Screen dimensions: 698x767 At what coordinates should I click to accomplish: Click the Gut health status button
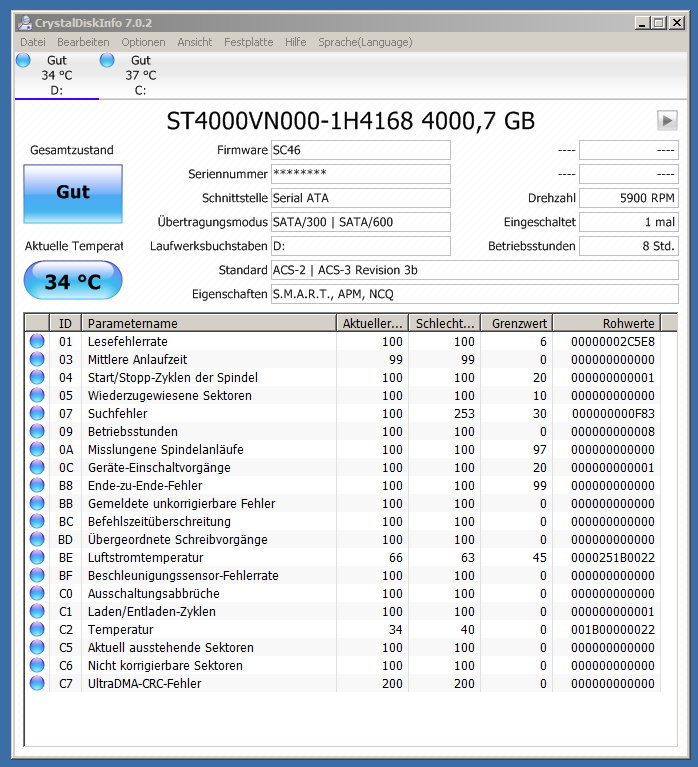[73, 194]
